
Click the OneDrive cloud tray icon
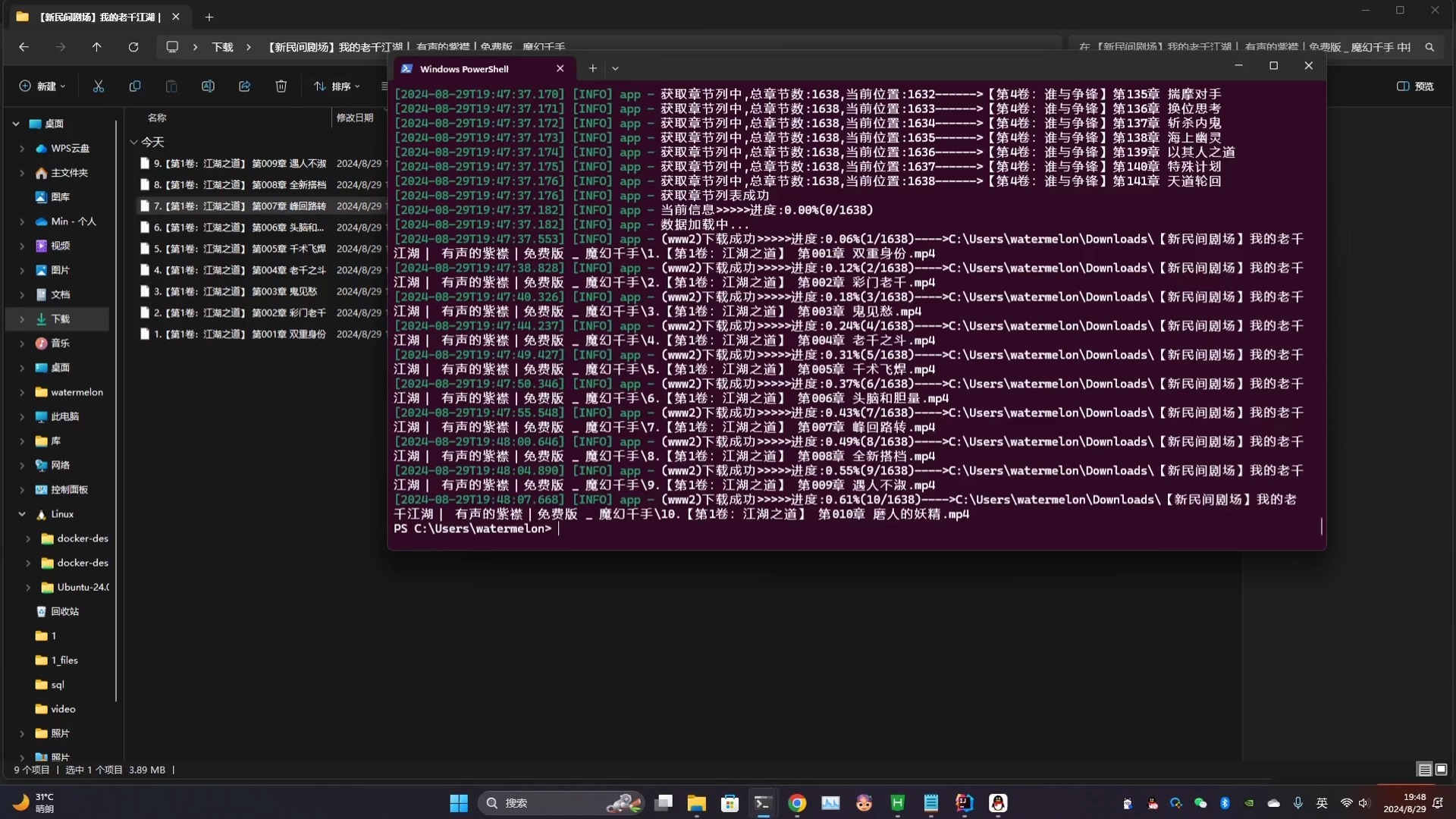(1274, 803)
